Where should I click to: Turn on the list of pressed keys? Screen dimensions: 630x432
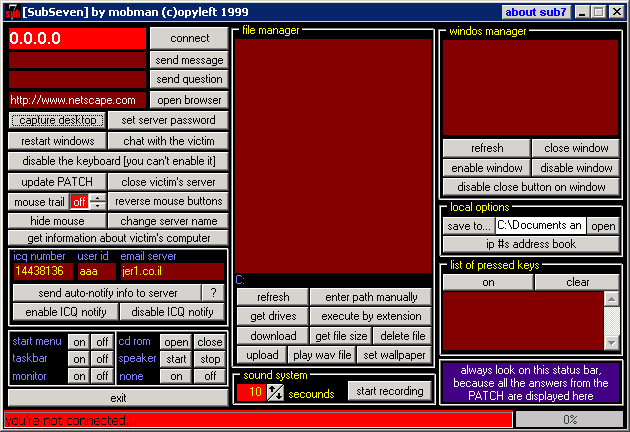point(488,282)
